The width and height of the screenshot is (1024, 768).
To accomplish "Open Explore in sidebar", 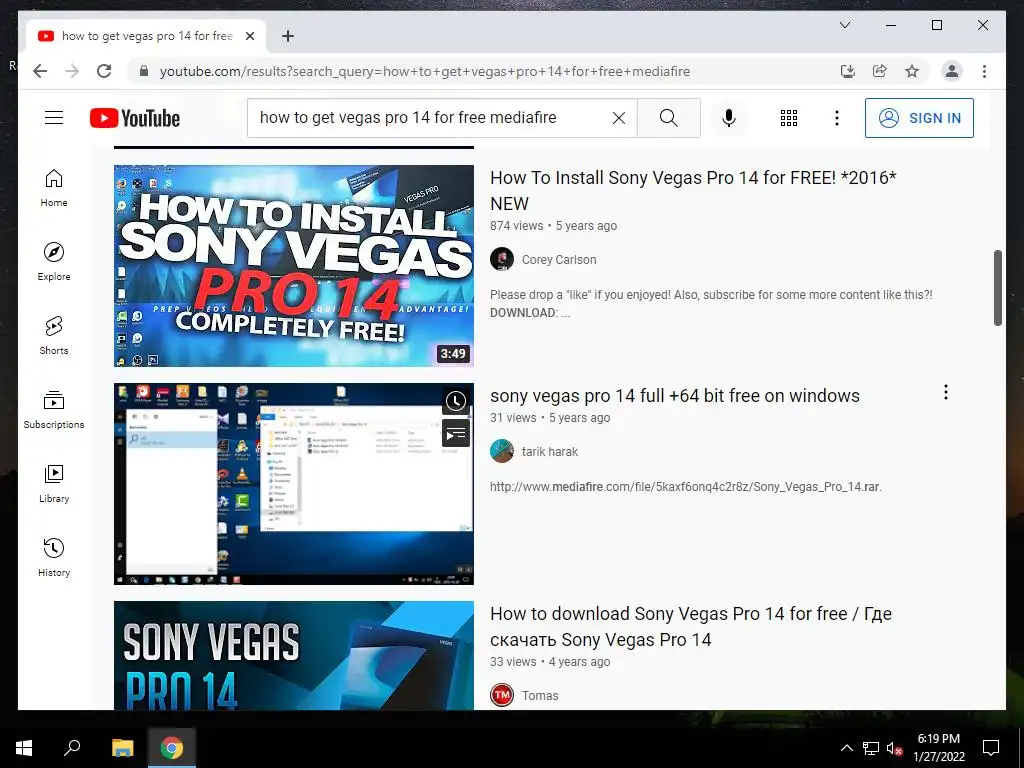I will [54, 262].
